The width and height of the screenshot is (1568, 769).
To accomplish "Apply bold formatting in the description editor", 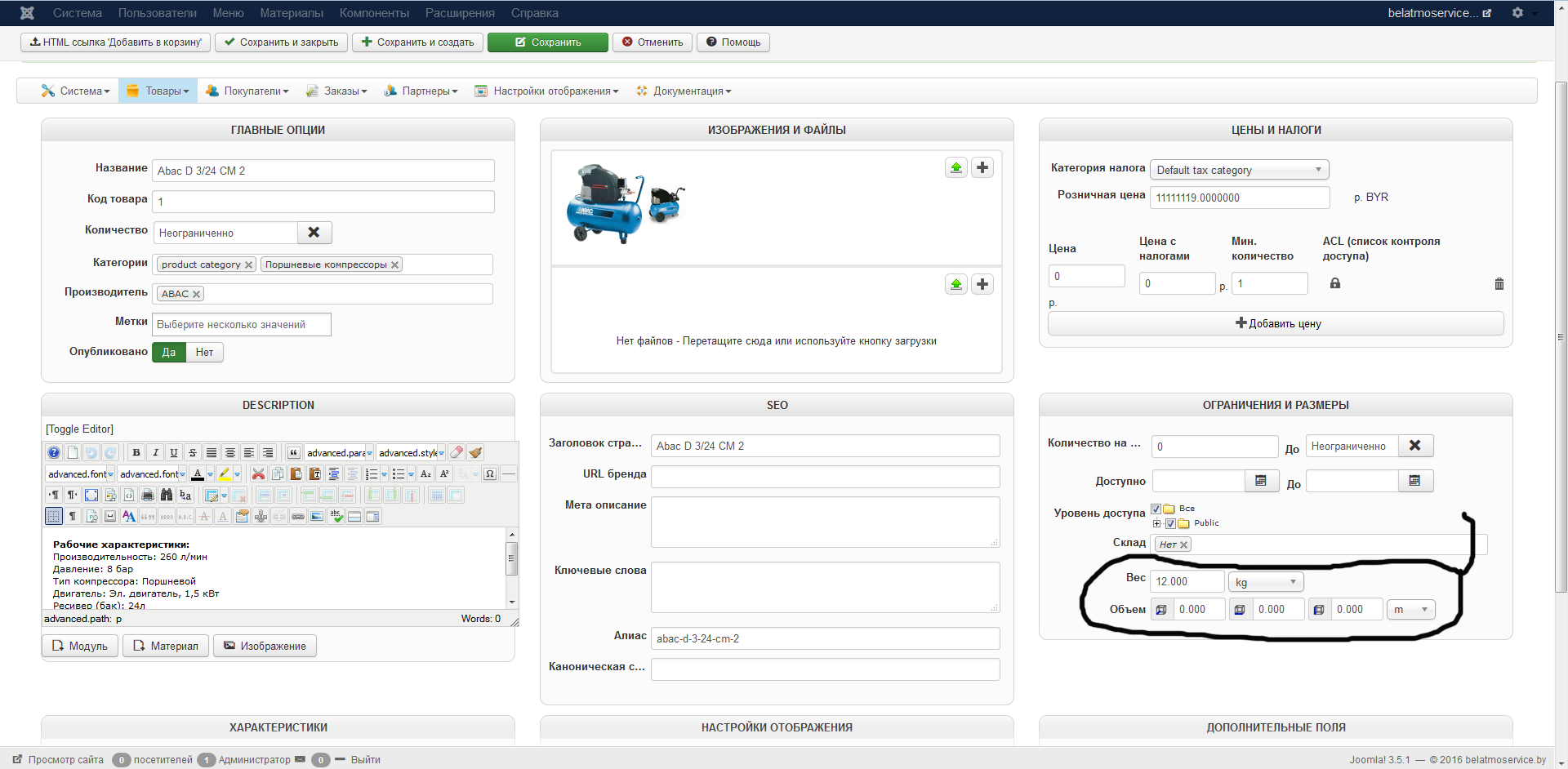I will pyautogui.click(x=136, y=453).
